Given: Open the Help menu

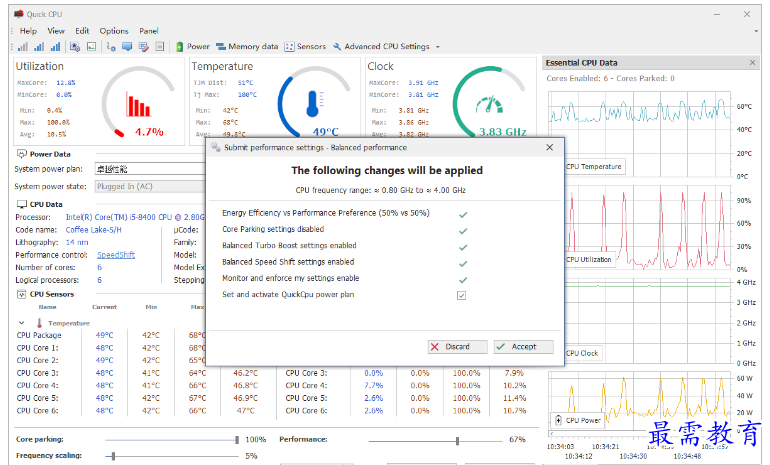Looking at the screenshot, I should 28,31.
